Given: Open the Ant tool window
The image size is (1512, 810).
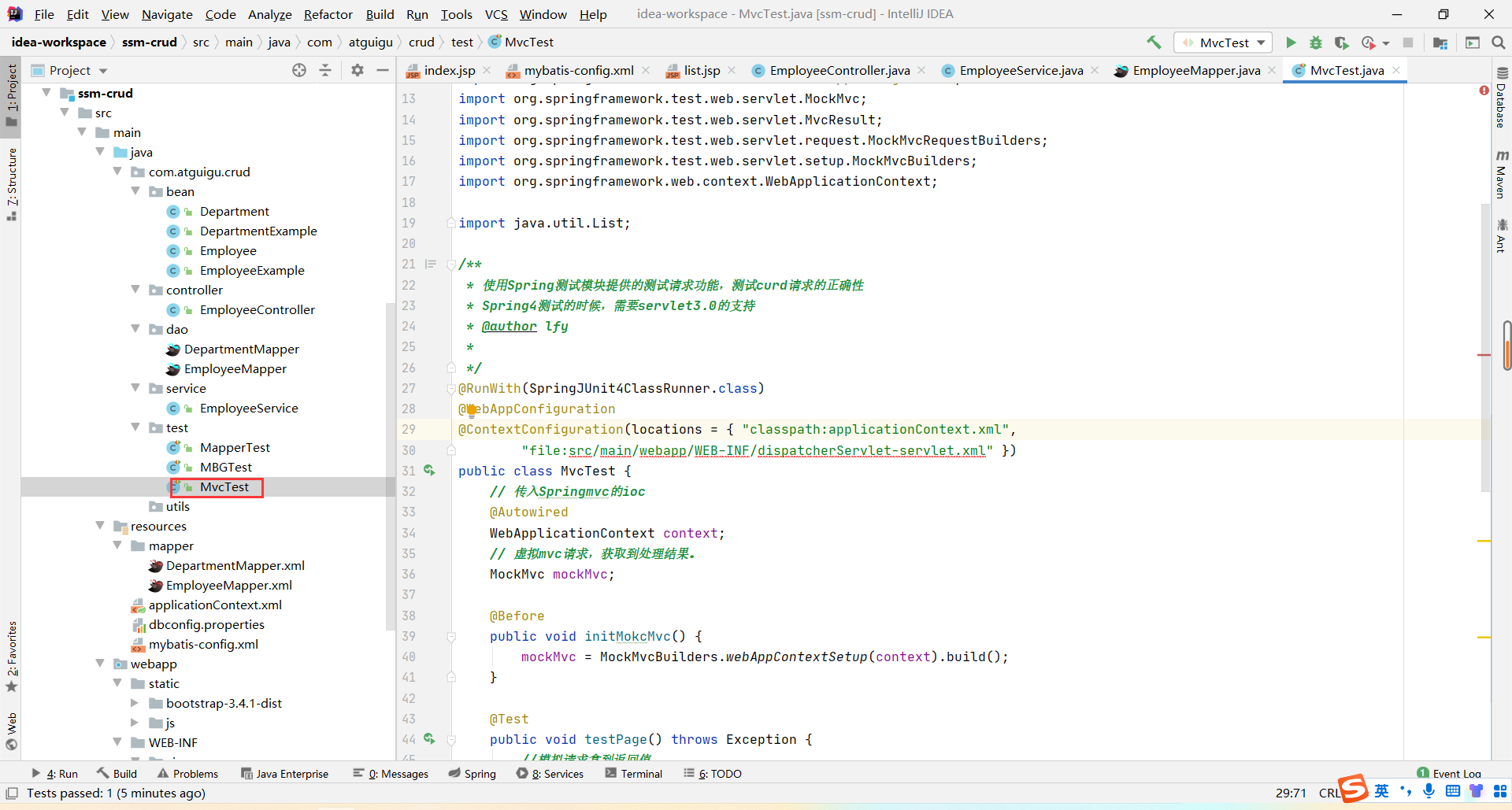Looking at the screenshot, I should click(1502, 236).
